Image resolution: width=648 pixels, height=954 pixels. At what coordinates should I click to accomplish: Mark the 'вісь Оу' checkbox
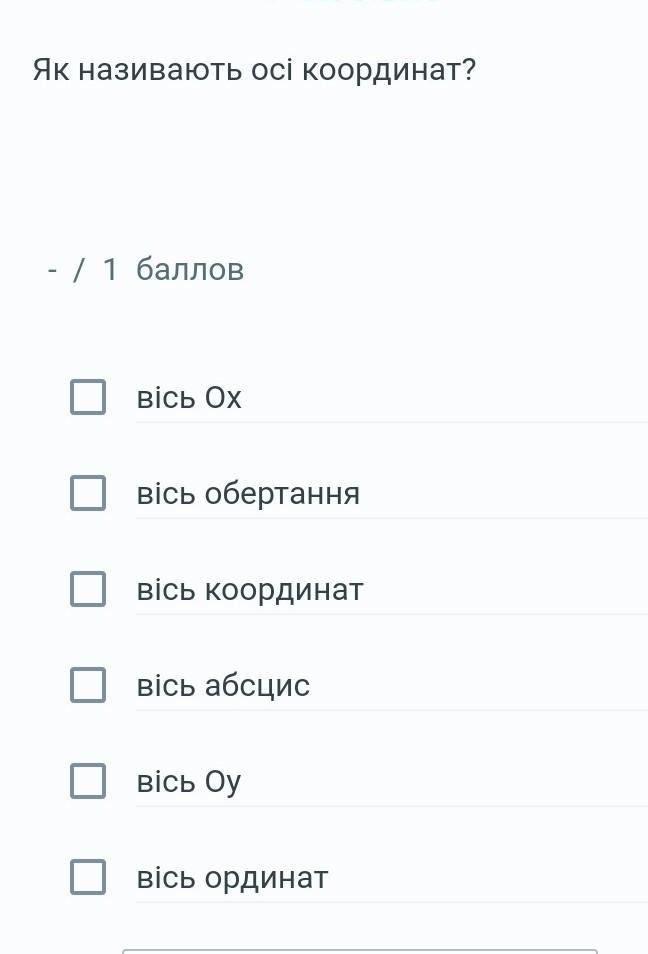click(88, 781)
